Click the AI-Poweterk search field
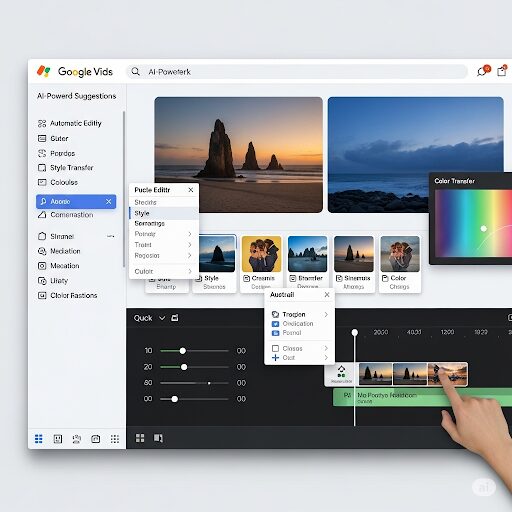 coord(297,72)
